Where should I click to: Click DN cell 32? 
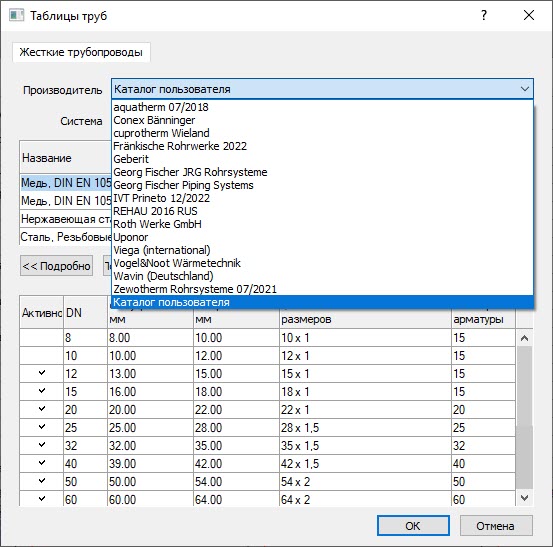click(x=85, y=445)
